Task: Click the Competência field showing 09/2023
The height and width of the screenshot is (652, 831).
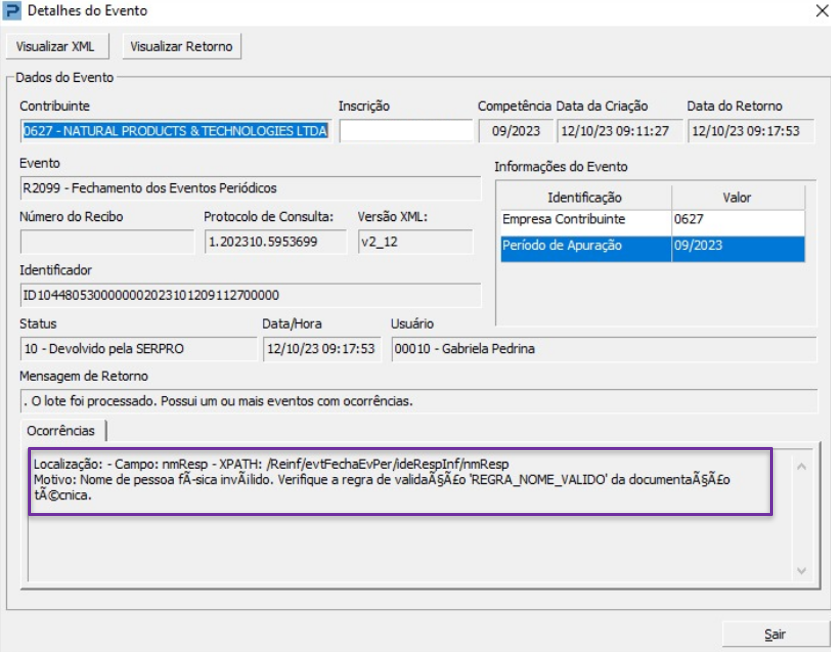Action: pyautogui.click(x=514, y=131)
